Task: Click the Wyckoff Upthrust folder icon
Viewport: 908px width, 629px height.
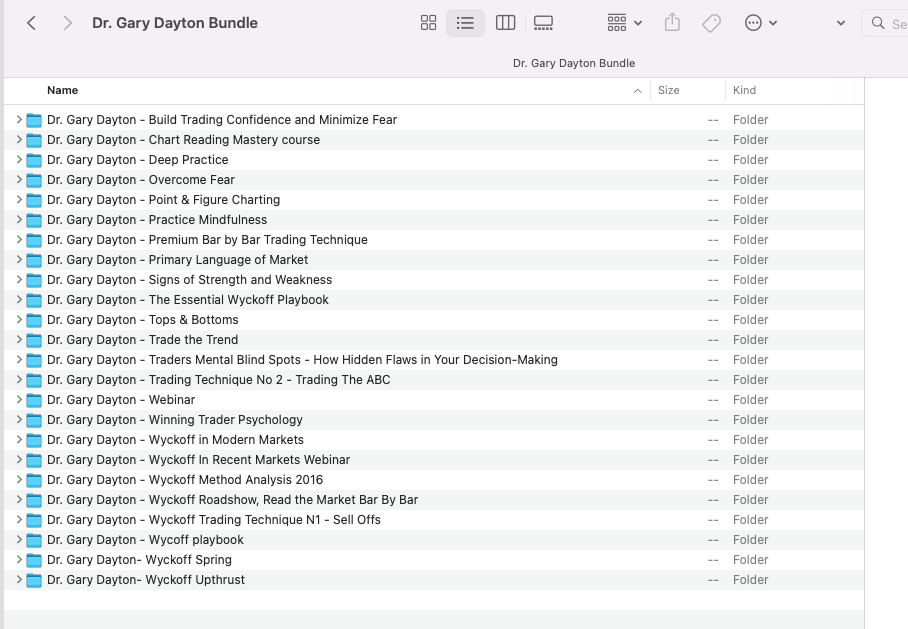Action: click(x=34, y=580)
